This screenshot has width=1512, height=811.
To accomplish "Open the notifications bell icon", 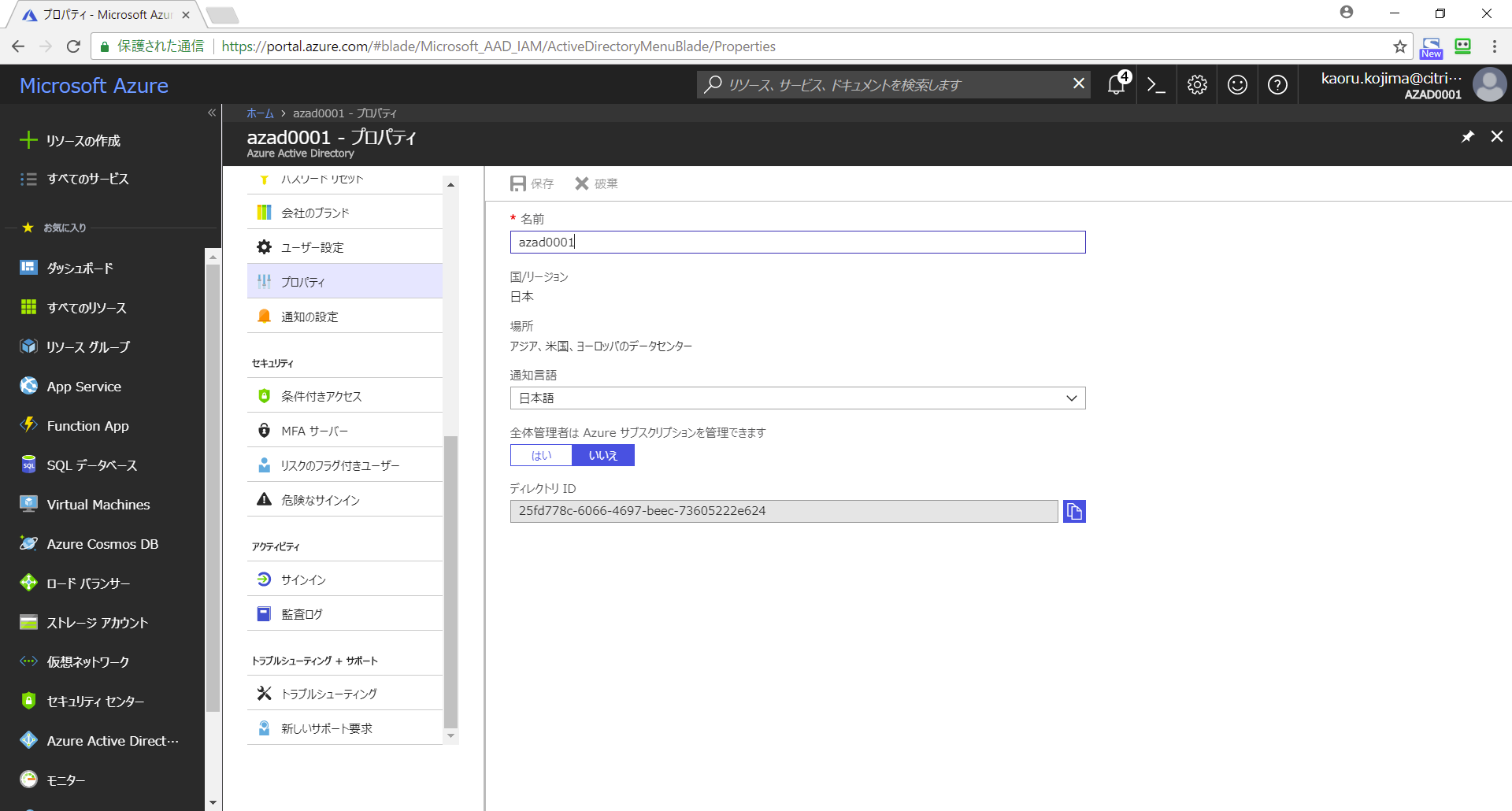I will point(1117,85).
